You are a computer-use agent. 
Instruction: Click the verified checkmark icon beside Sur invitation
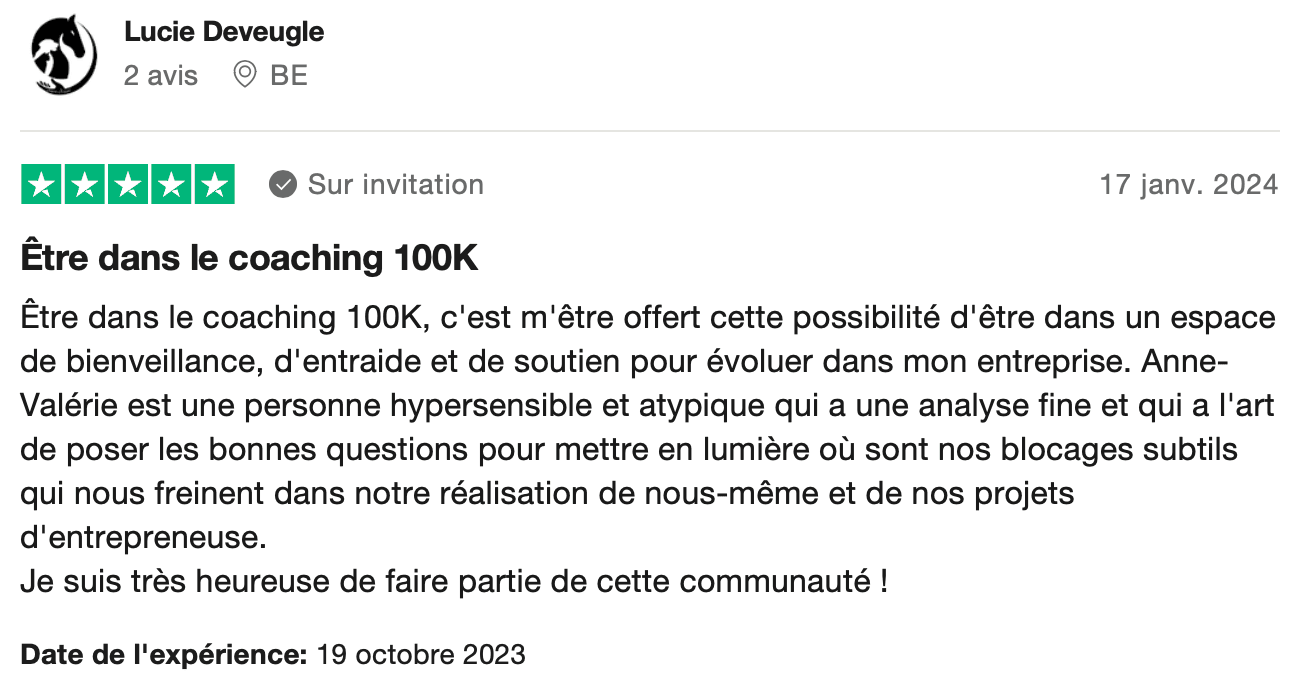pyautogui.click(x=283, y=185)
